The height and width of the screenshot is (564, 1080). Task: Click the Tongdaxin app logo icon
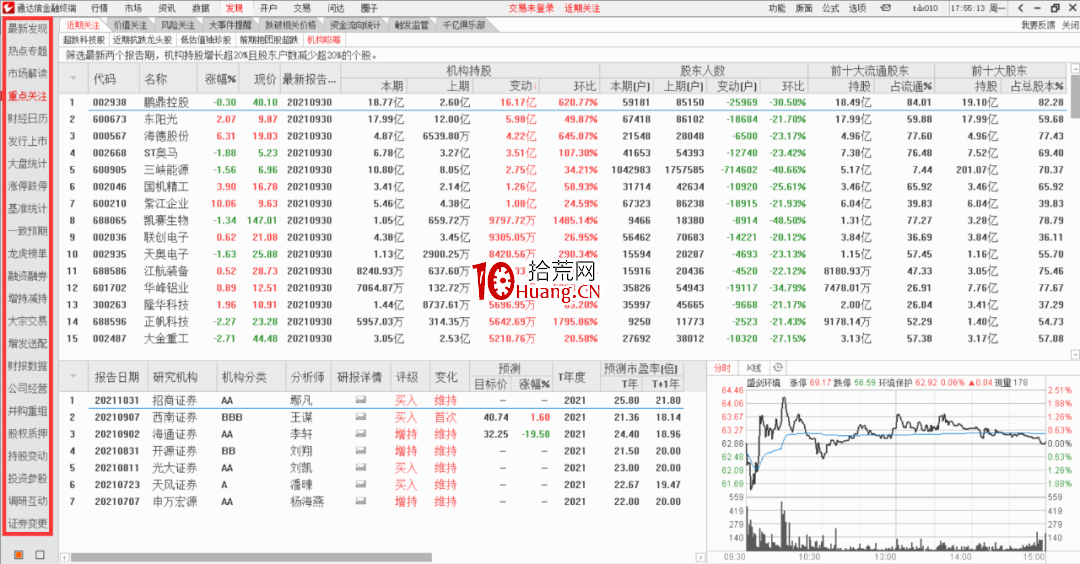point(8,8)
